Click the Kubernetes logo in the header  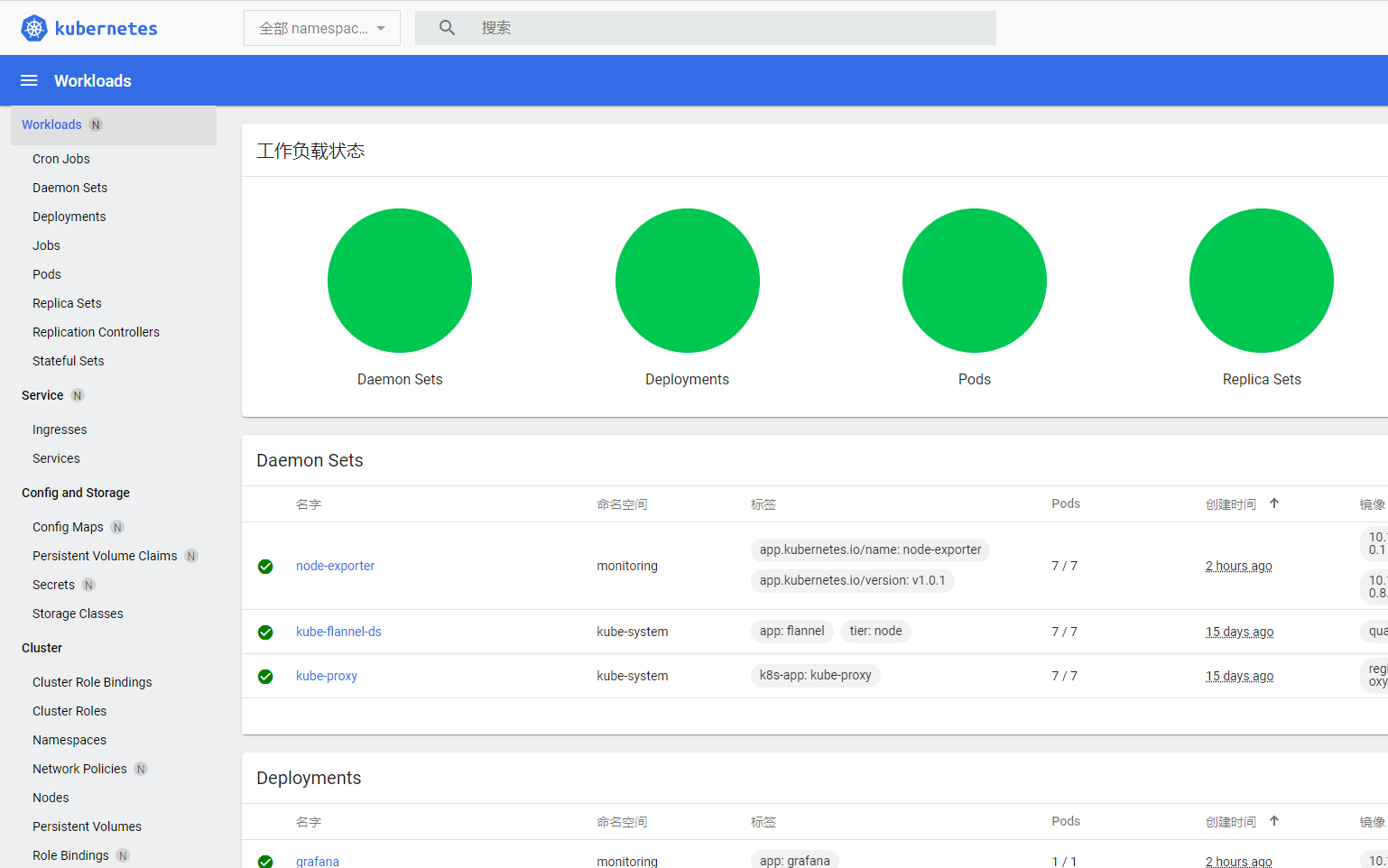coord(88,28)
